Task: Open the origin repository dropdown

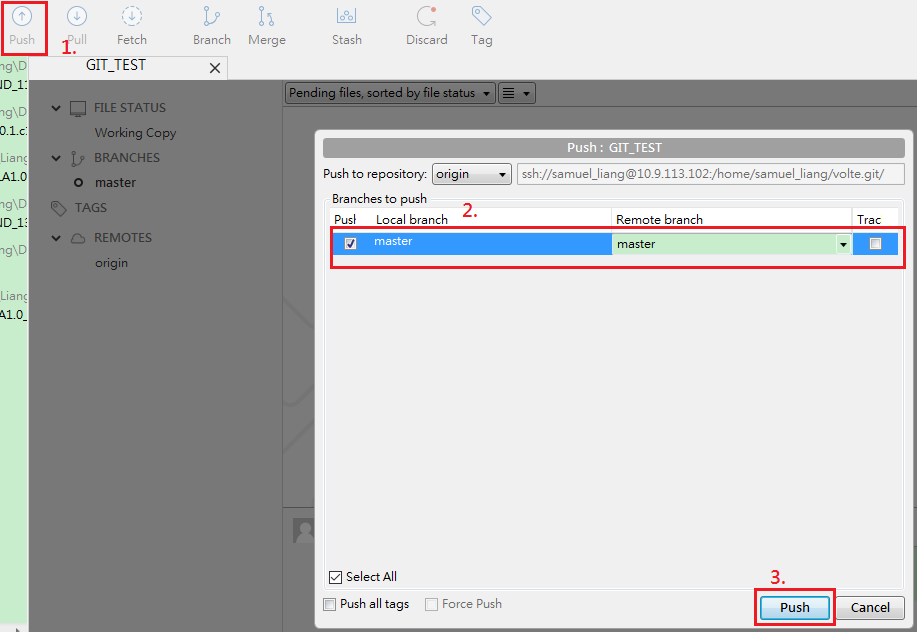Action: click(472, 174)
